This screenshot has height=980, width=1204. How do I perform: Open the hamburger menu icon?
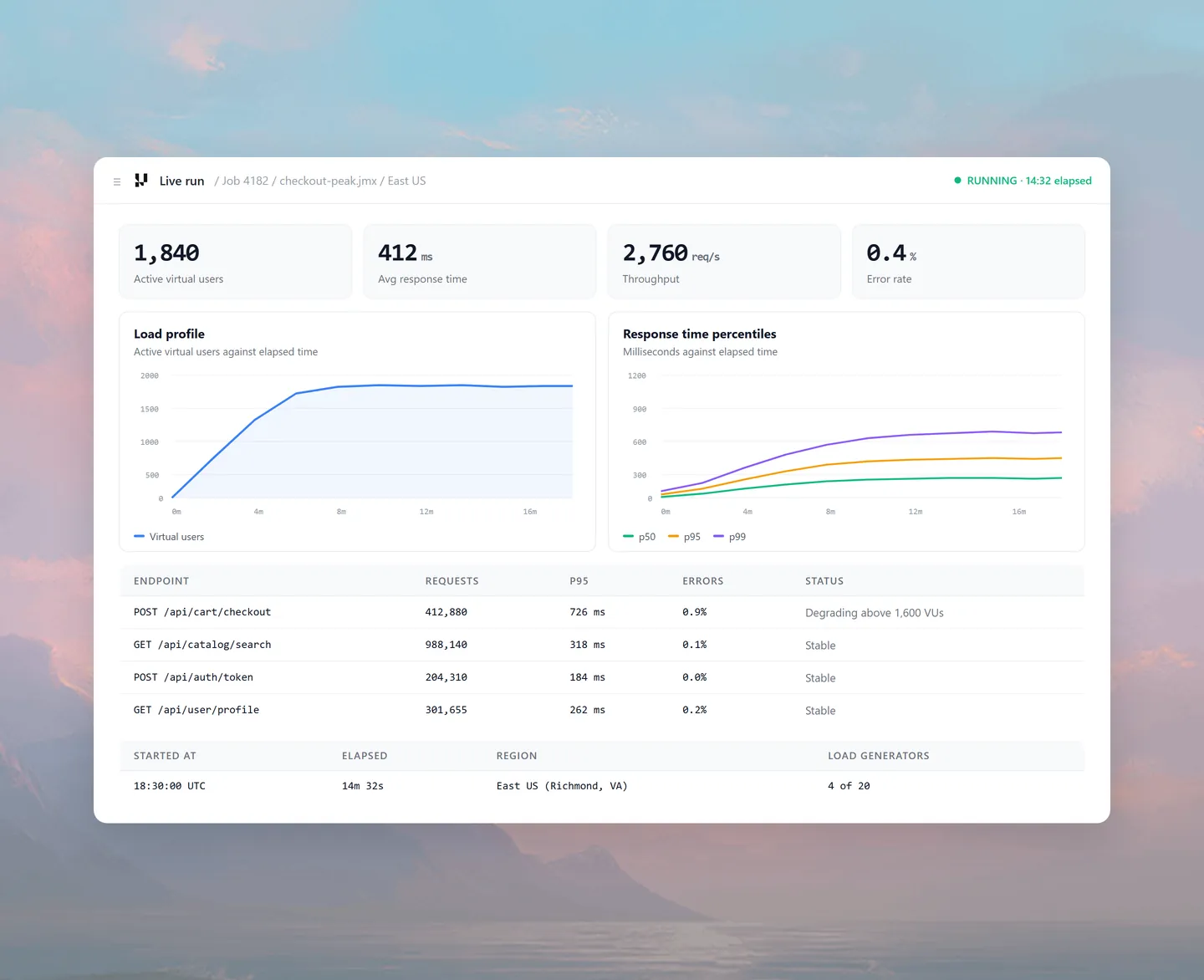tap(117, 181)
